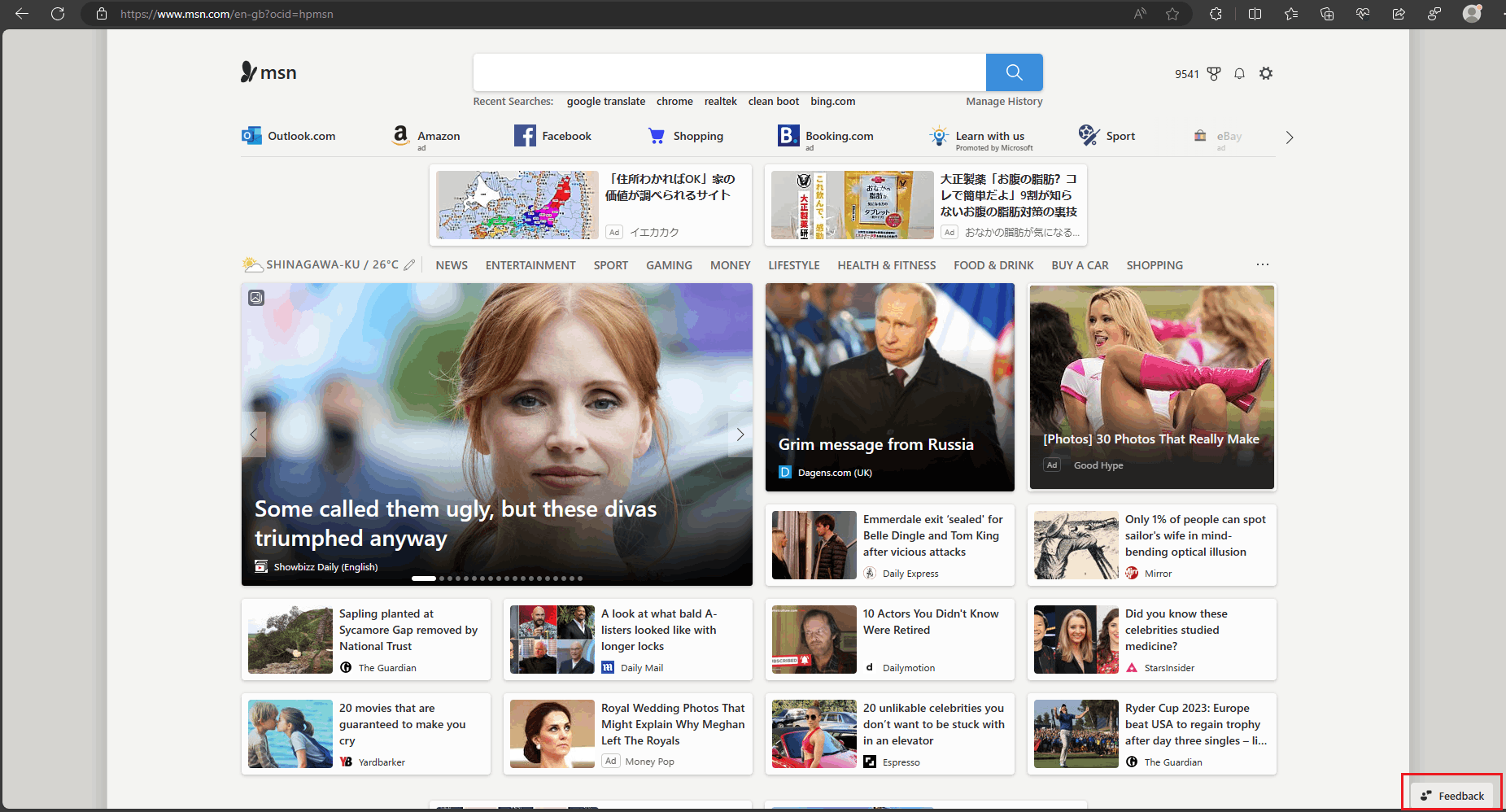Screen dimensions: 1506x812
Task: Open Manage History link
Action: click(x=1003, y=101)
